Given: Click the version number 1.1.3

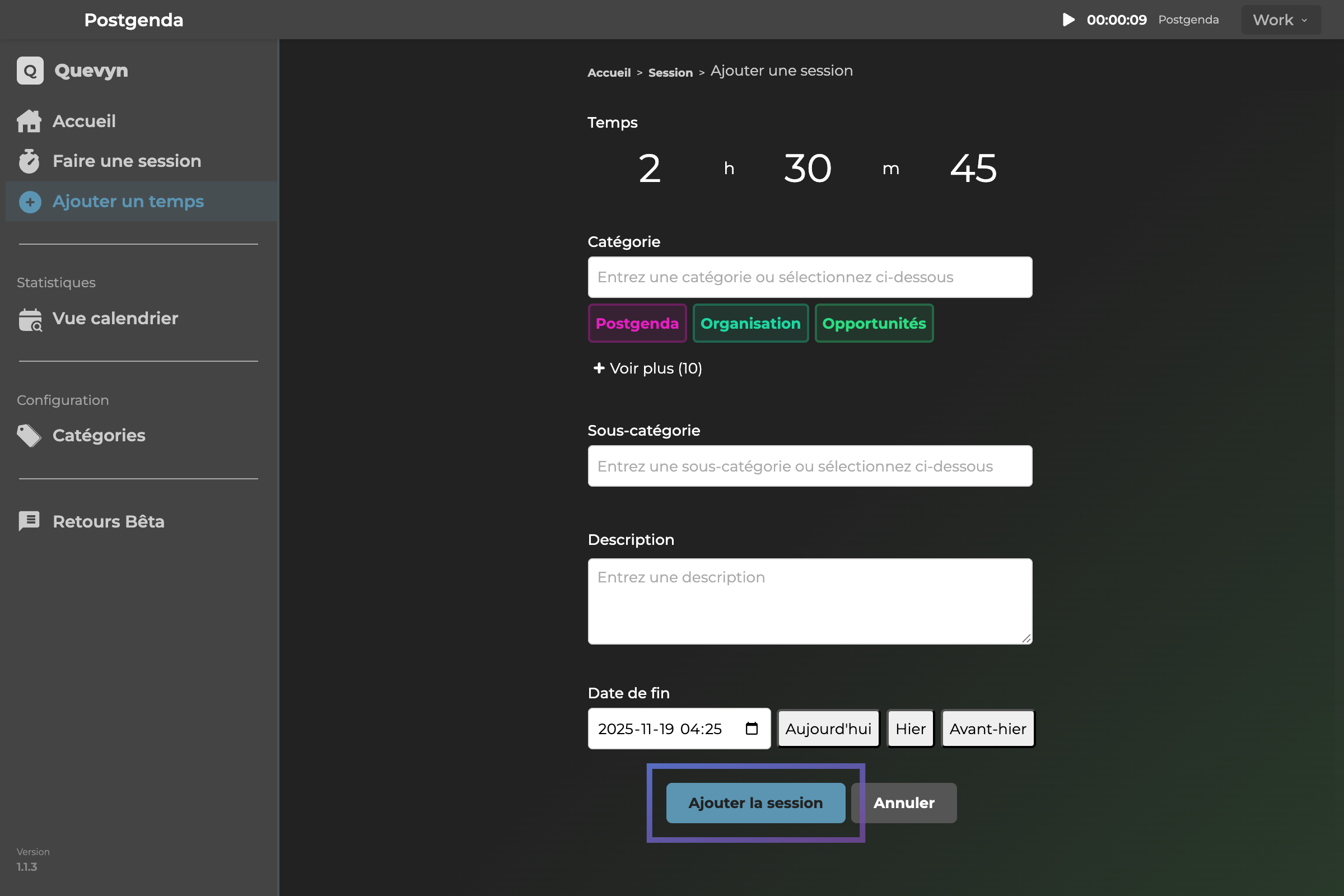Looking at the screenshot, I should pos(27,867).
